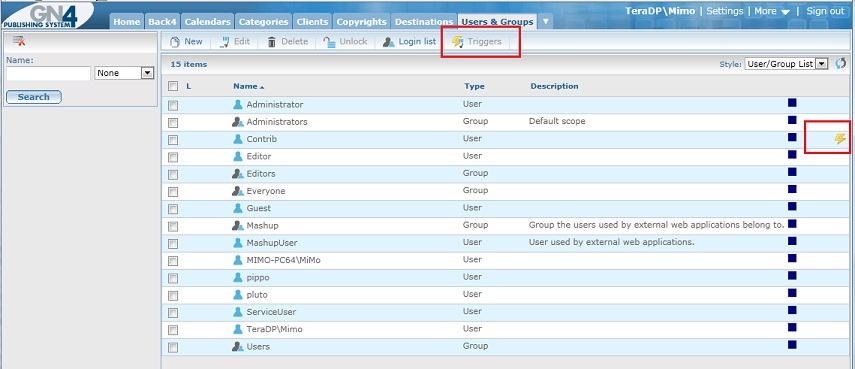Click 'User used by external web applications.' text
The height and width of the screenshot is (369, 855).
pyautogui.click(x=612, y=242)
